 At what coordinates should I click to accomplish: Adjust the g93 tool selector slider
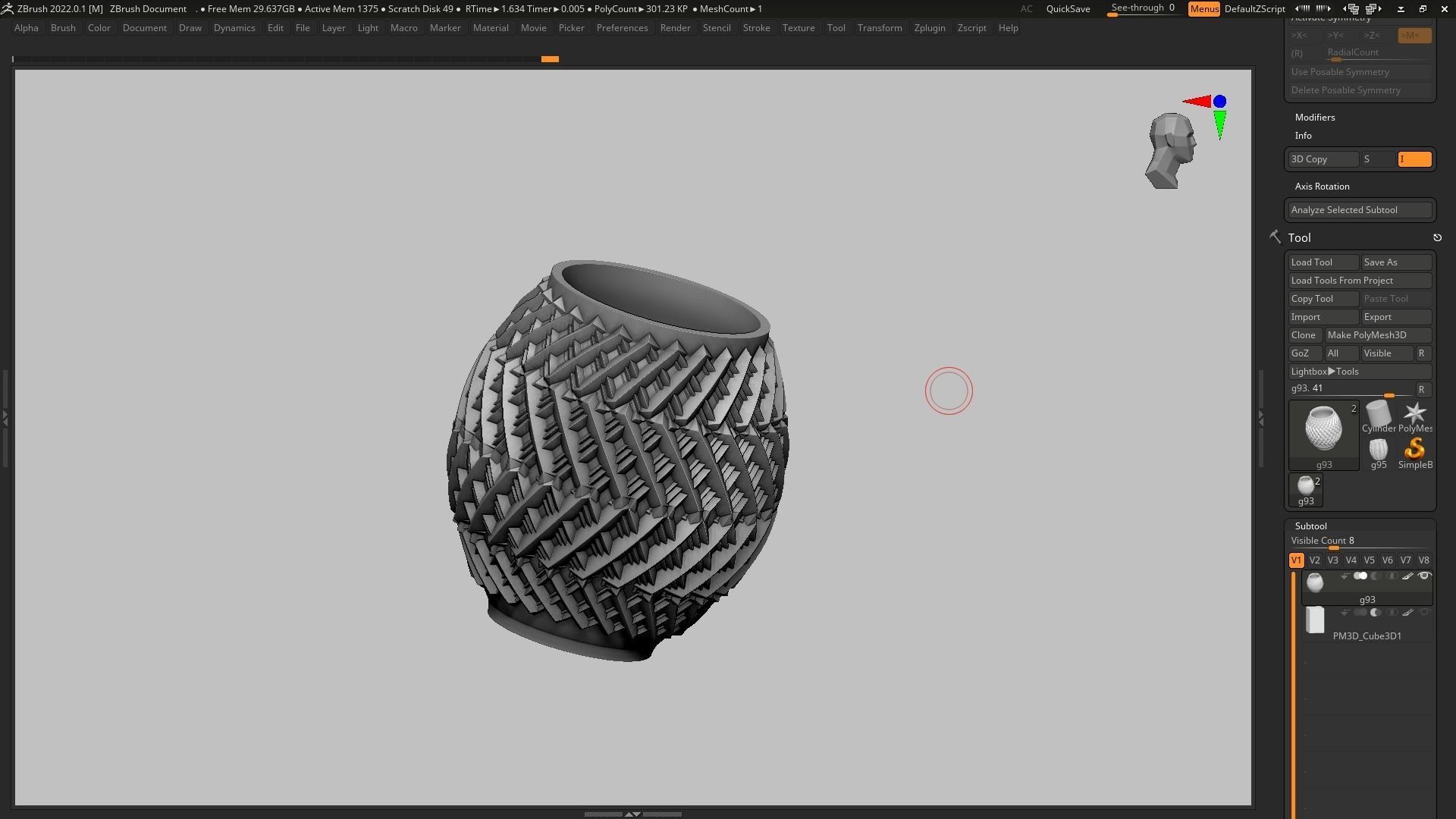pyautogui.click(x=1351, y=389)
